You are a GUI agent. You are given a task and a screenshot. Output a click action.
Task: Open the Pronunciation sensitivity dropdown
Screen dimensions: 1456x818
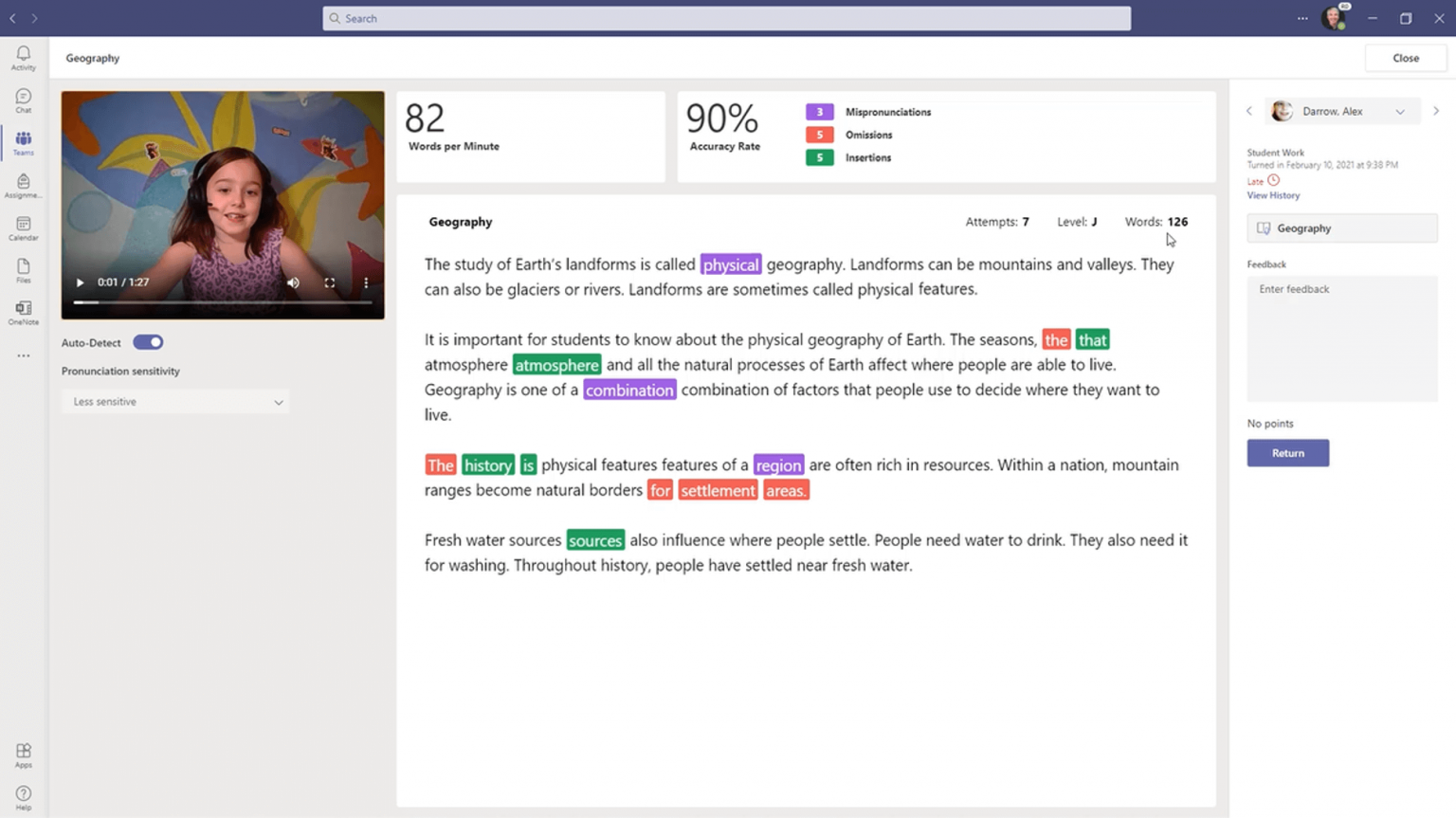coord(174,401)
